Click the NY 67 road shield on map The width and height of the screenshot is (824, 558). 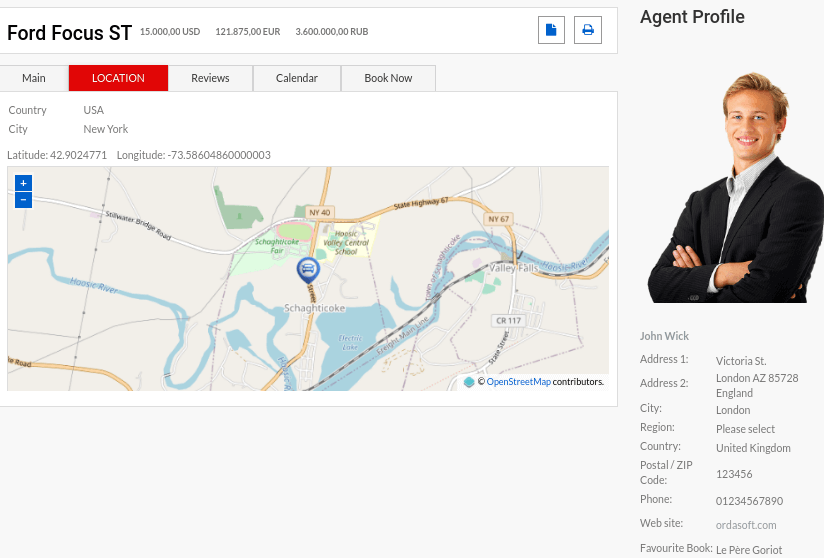[x=498, y=219]
